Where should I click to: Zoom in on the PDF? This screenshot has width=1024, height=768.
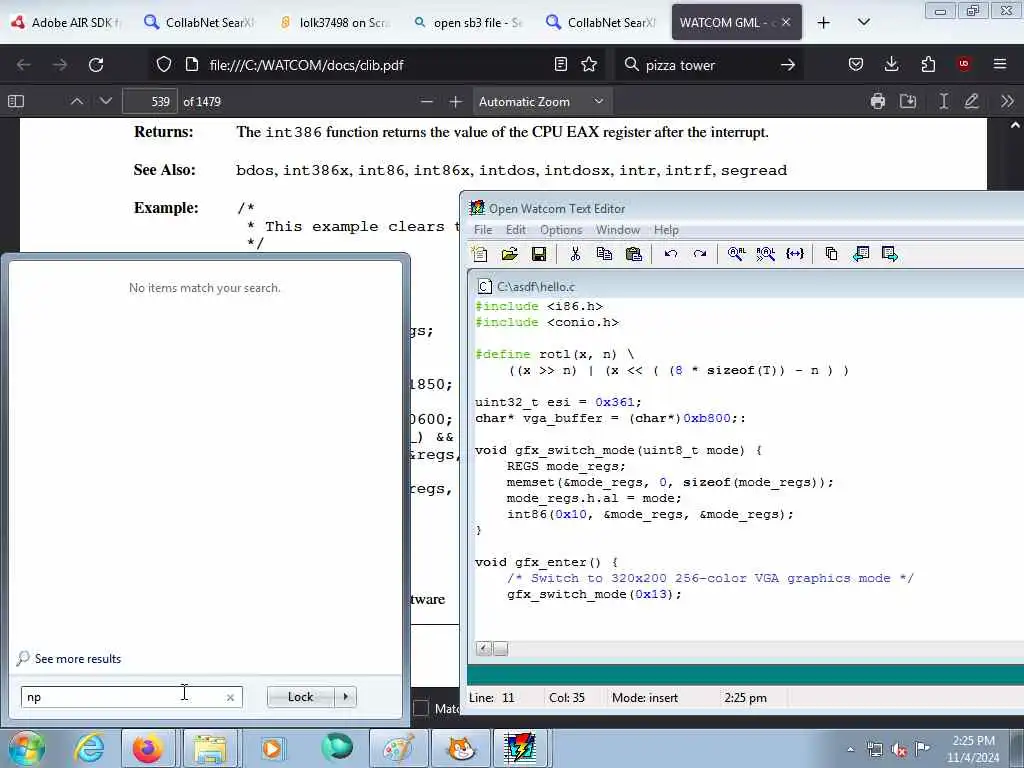tap(455, 101)
